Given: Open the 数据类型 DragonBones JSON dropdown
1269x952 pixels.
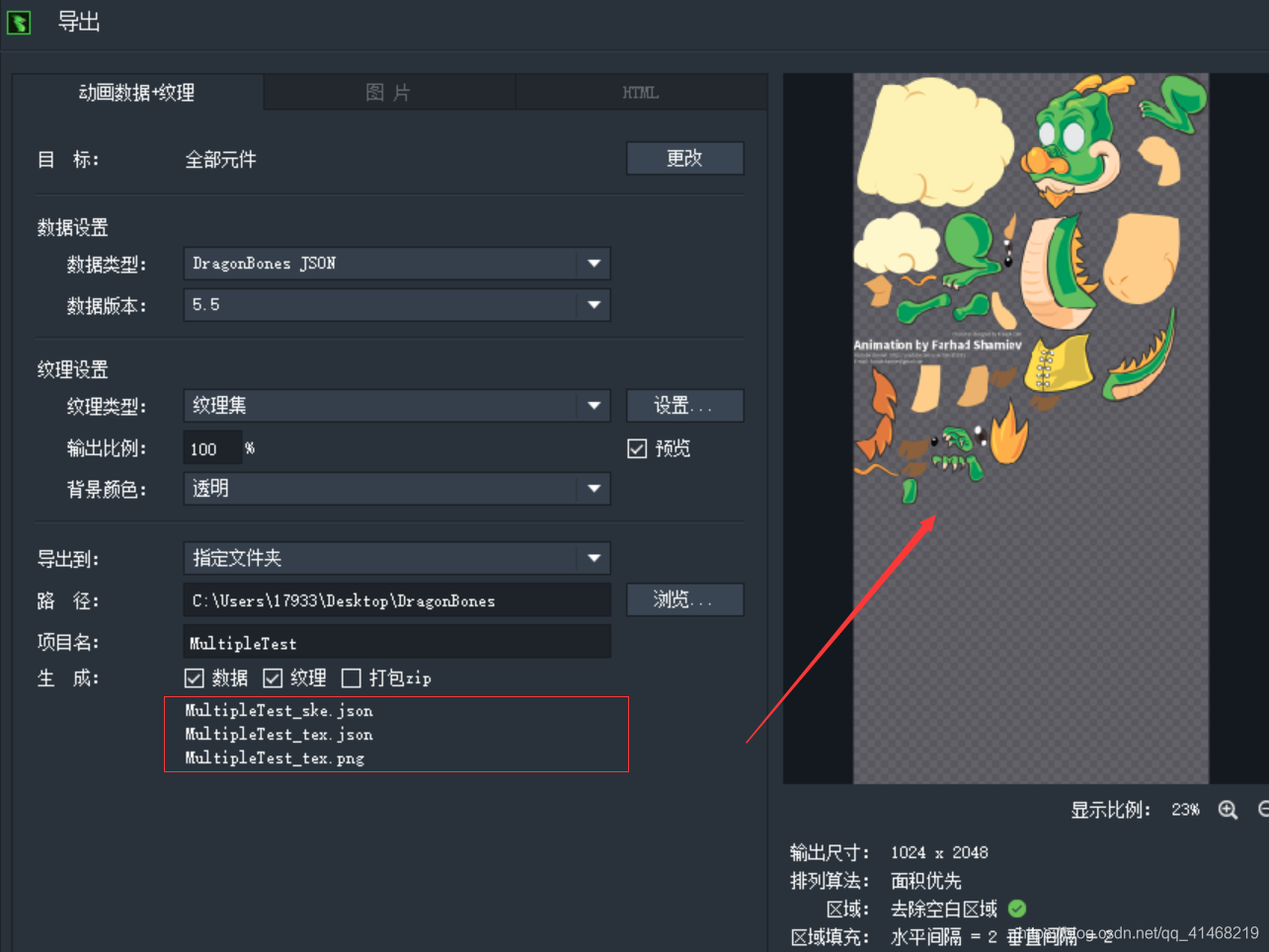Looking at the screenshot, I should click(397, 264).
